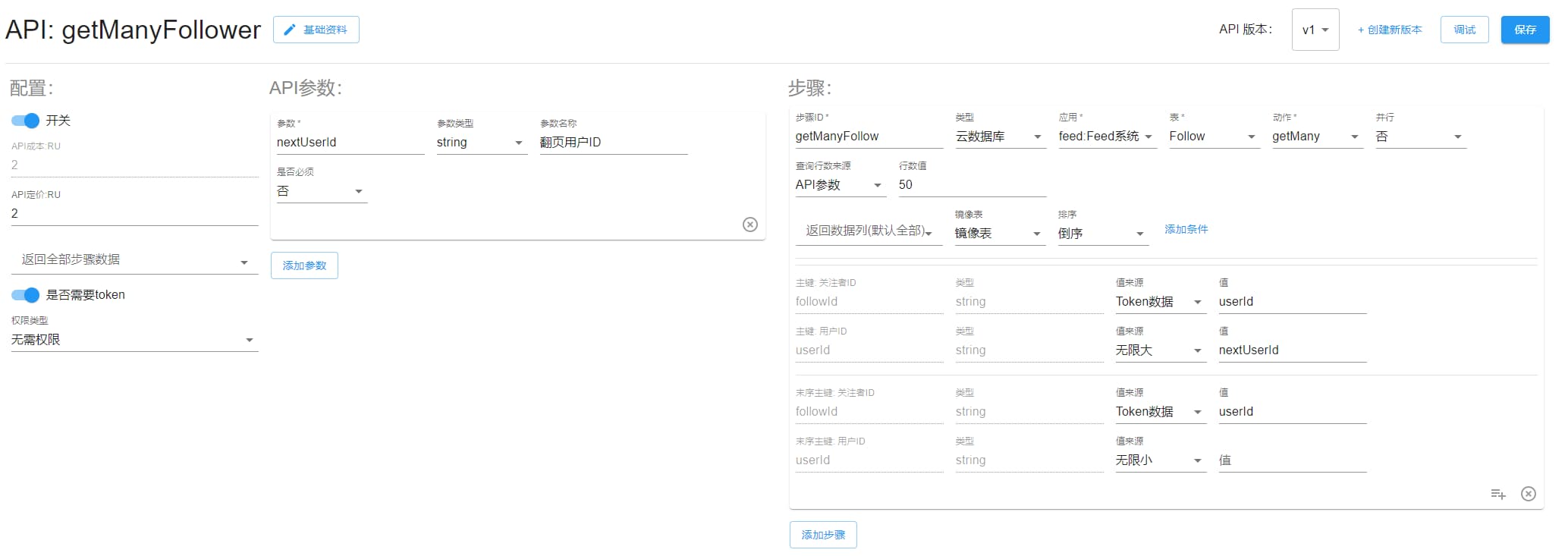The height and width of the screenshot is (556, 1568).
Task: Open the 类型 云数据库 dropdown
Action: [1001, 137]
